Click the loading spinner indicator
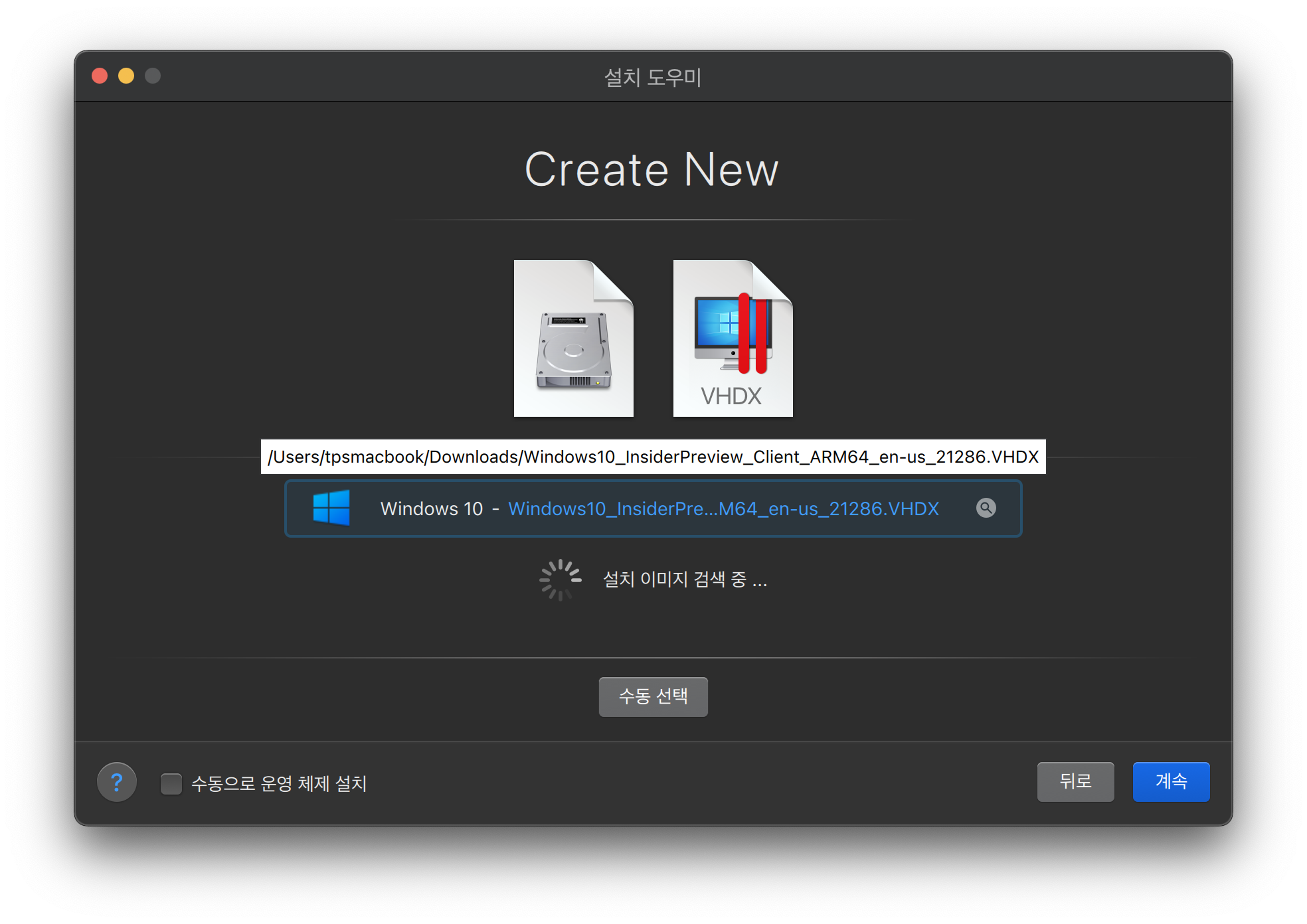Screen dimensions: 1307x924 [x=560, y=579]
